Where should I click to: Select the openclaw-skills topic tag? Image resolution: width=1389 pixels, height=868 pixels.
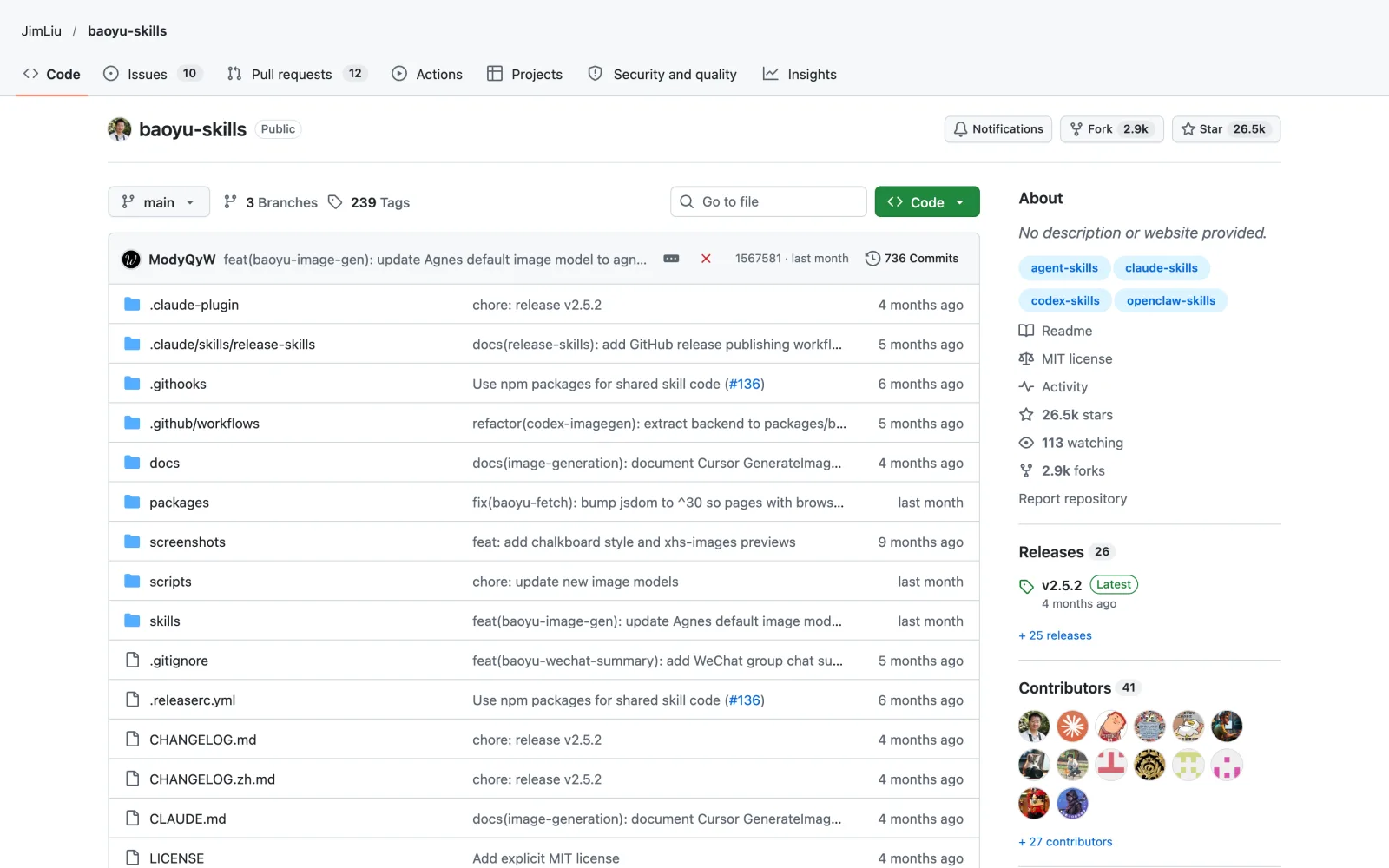point(1171,301)
